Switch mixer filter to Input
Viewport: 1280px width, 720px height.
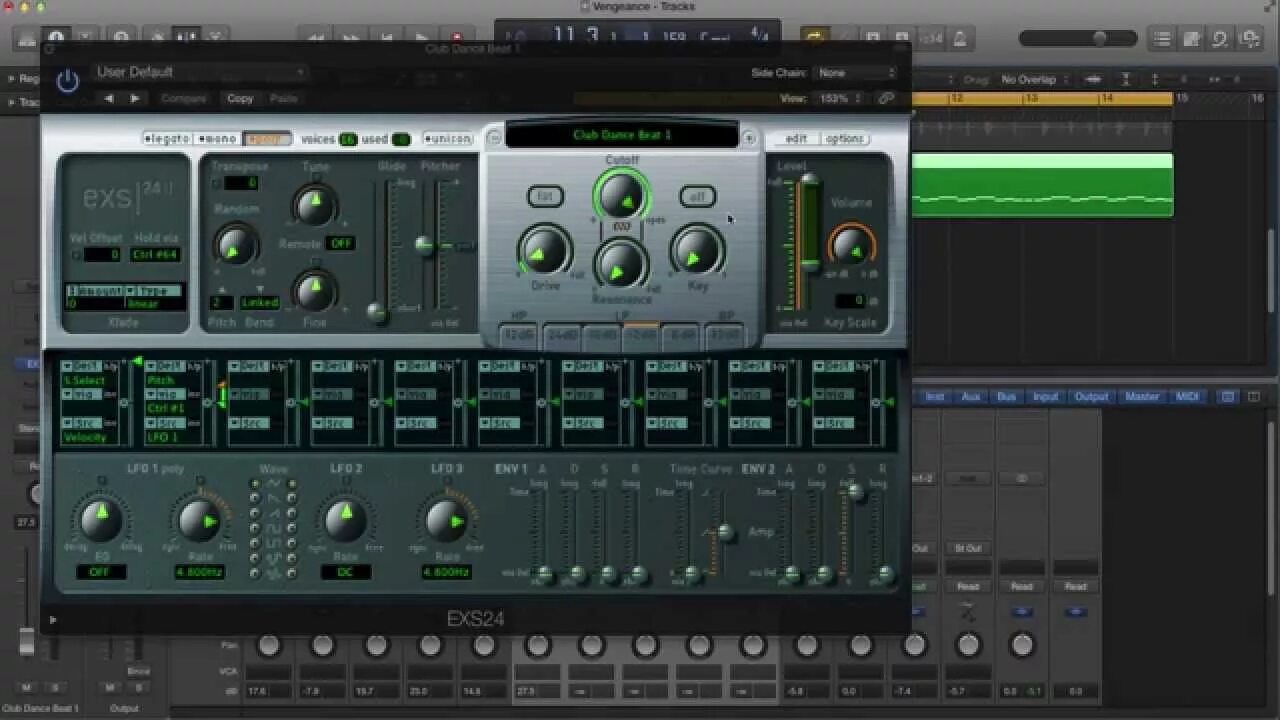pyautogui.click(x=1045, y=397)
